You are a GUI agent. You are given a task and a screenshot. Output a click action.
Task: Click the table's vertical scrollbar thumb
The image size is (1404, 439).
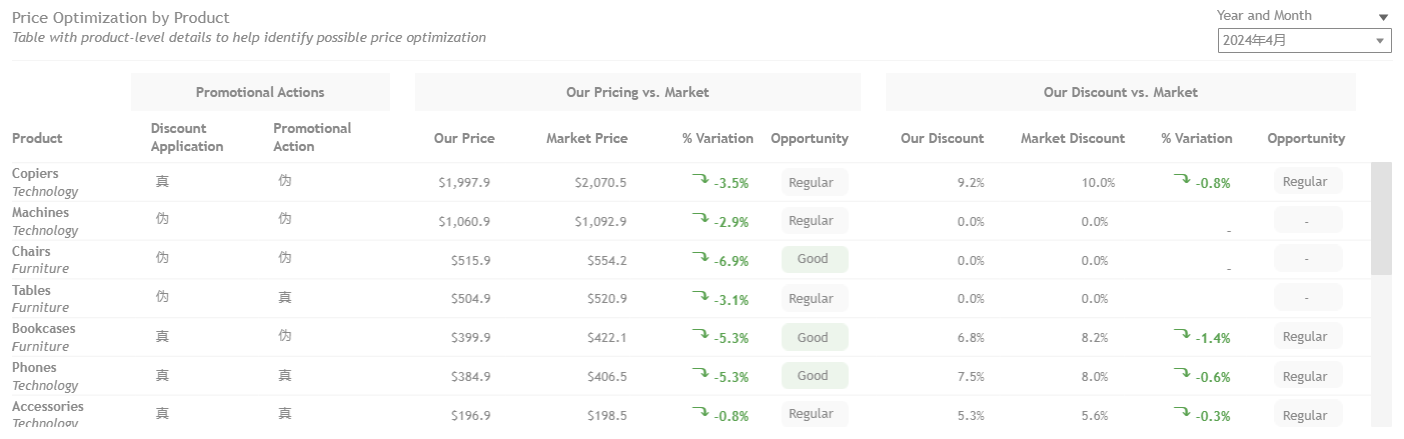[1381, 218]
